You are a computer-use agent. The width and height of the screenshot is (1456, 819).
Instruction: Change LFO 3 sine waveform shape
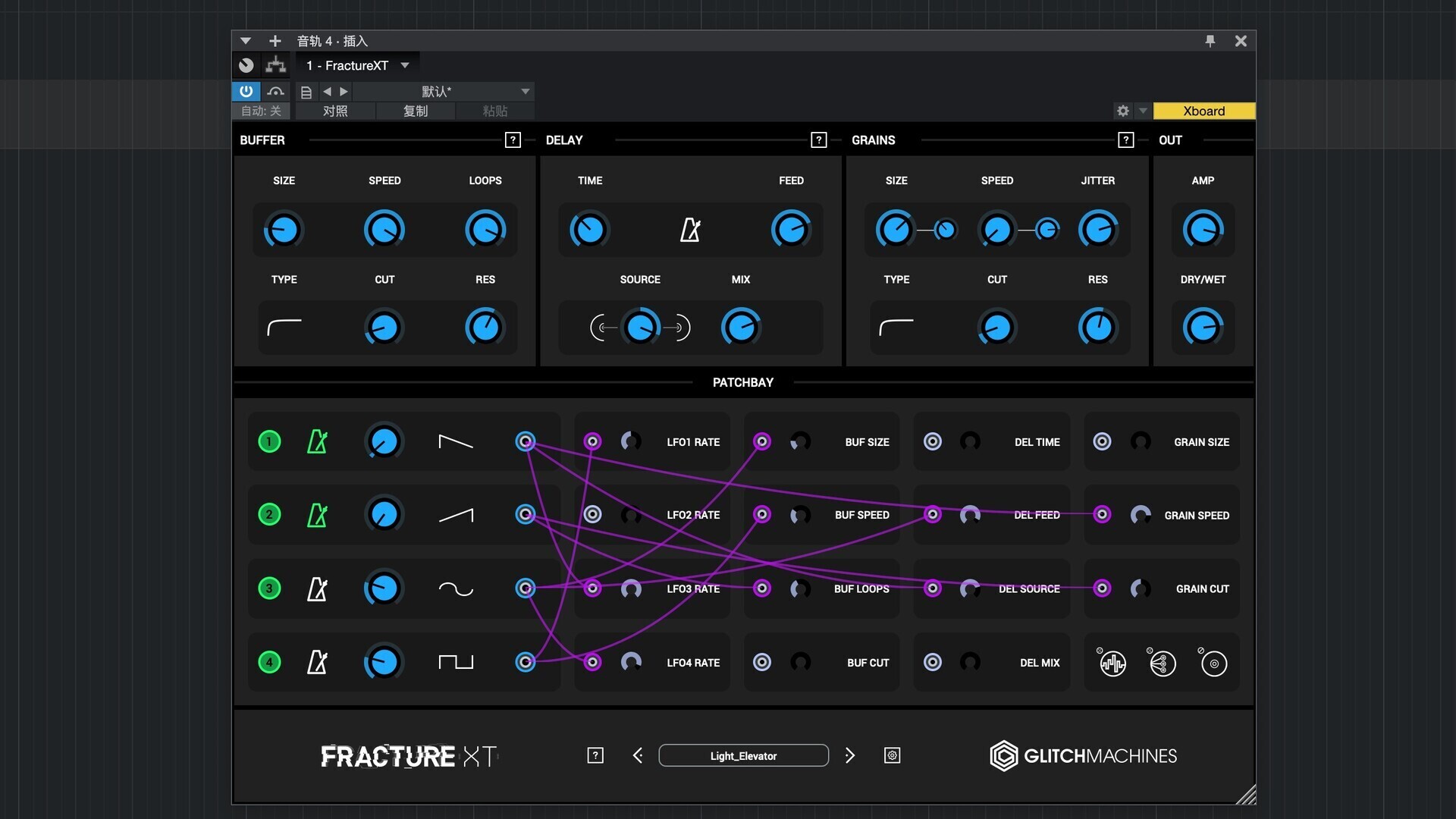[456, 589]
